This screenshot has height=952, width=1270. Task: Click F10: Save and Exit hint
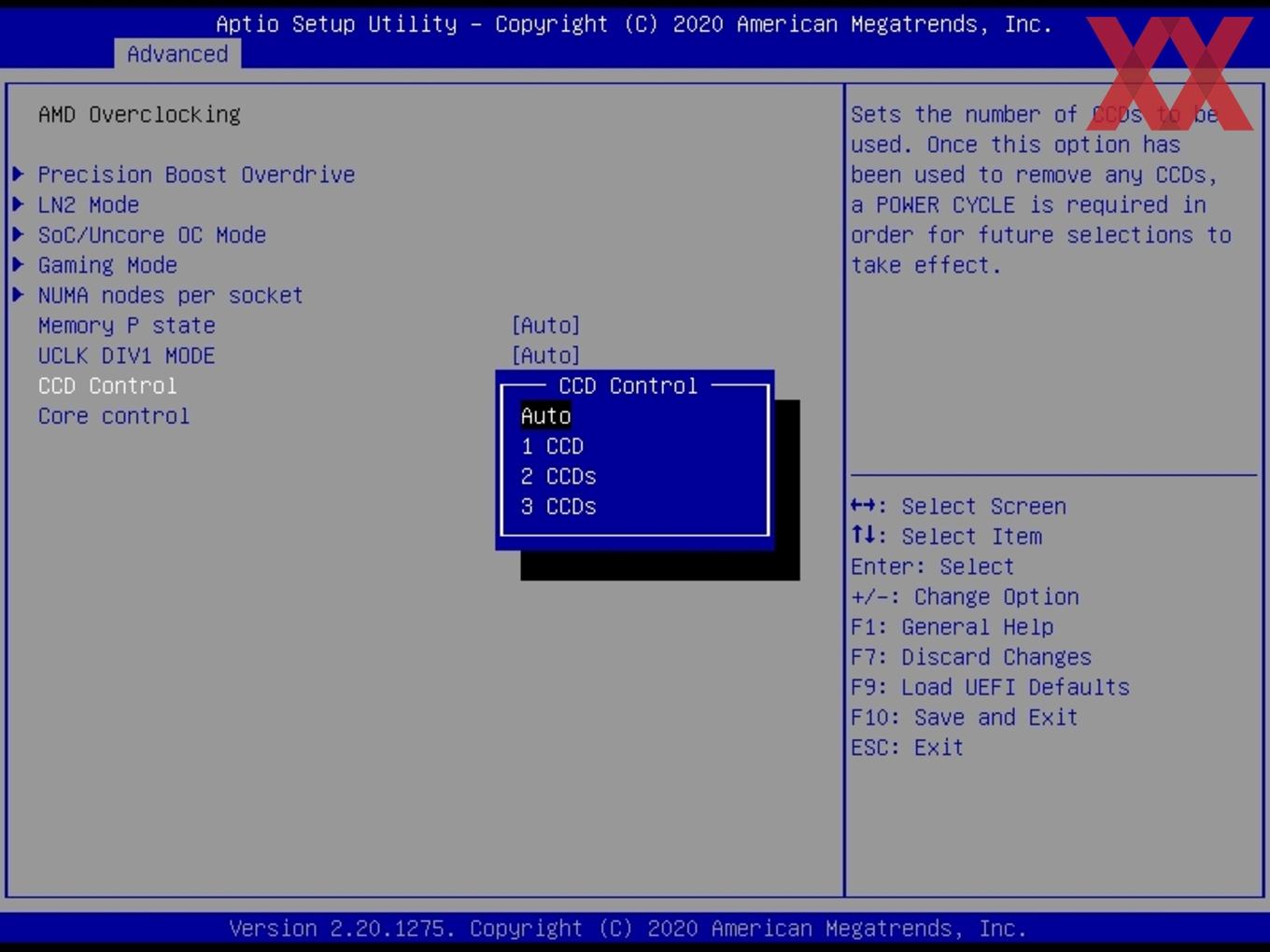(965, 717)
